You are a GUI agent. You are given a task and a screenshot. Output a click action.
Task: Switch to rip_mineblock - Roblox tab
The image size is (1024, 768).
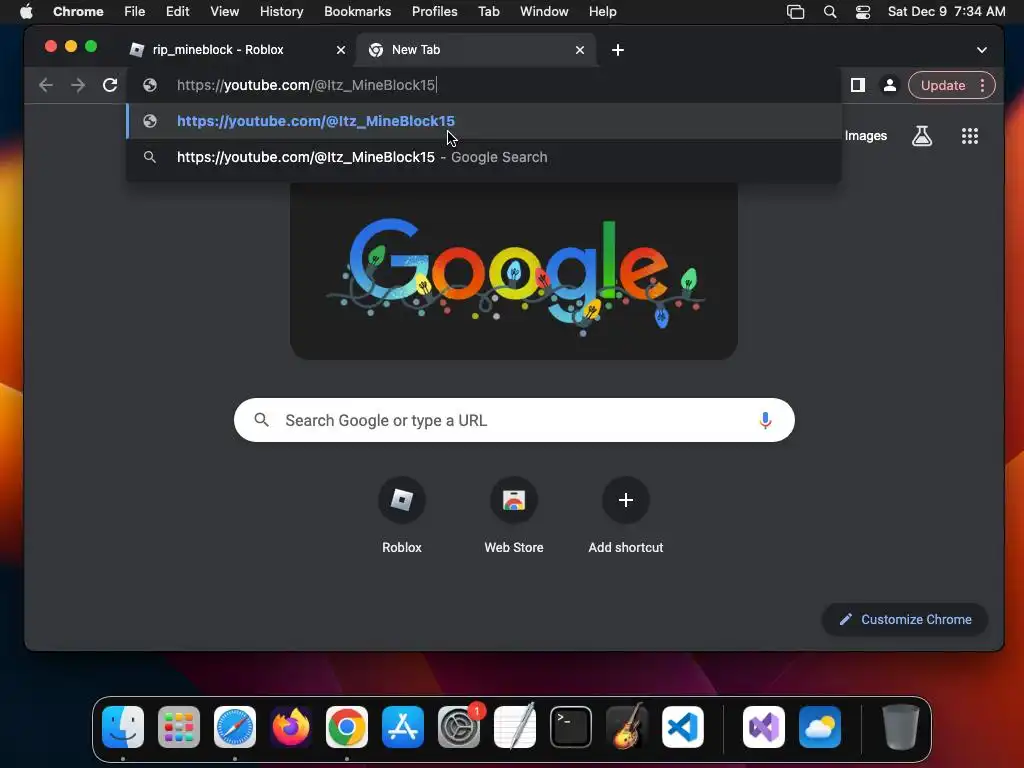tap(235, 50)
